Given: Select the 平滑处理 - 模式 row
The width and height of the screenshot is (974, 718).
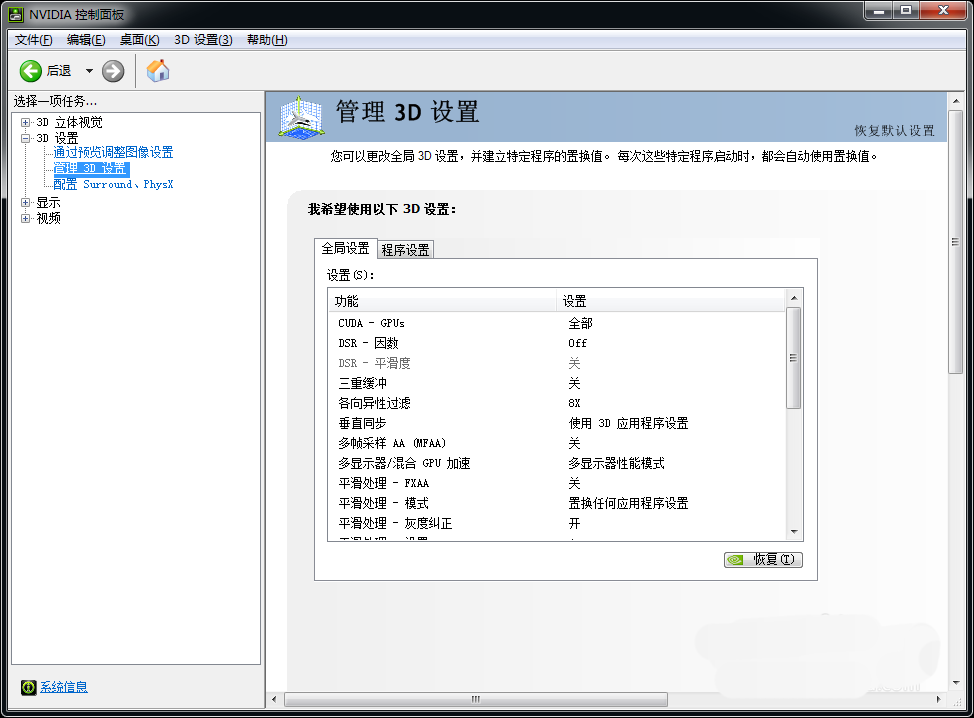Looking at the screenshot, I should (557, 503).
